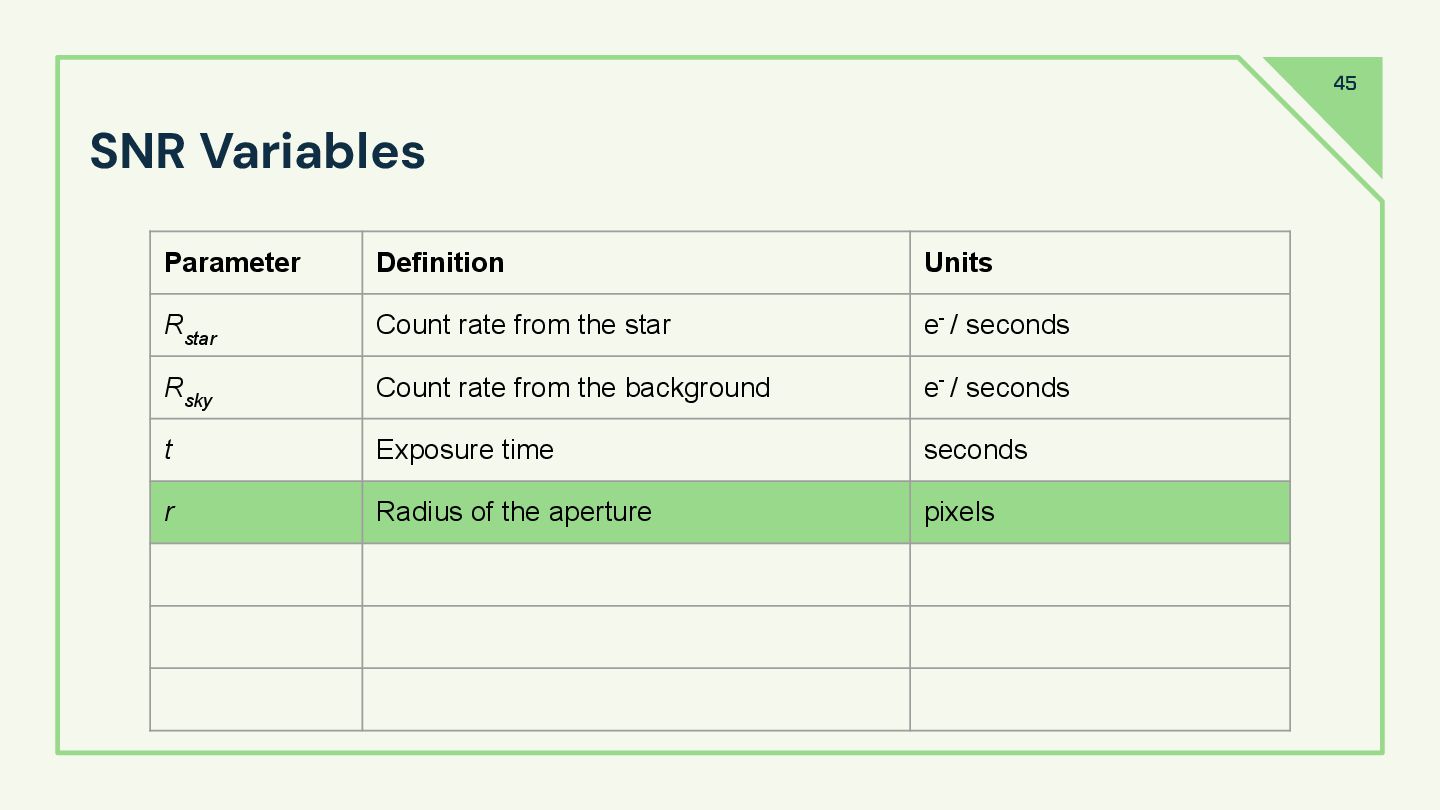
Task: Click the green corner triangle behind slide number
Action: (1362, 130)
